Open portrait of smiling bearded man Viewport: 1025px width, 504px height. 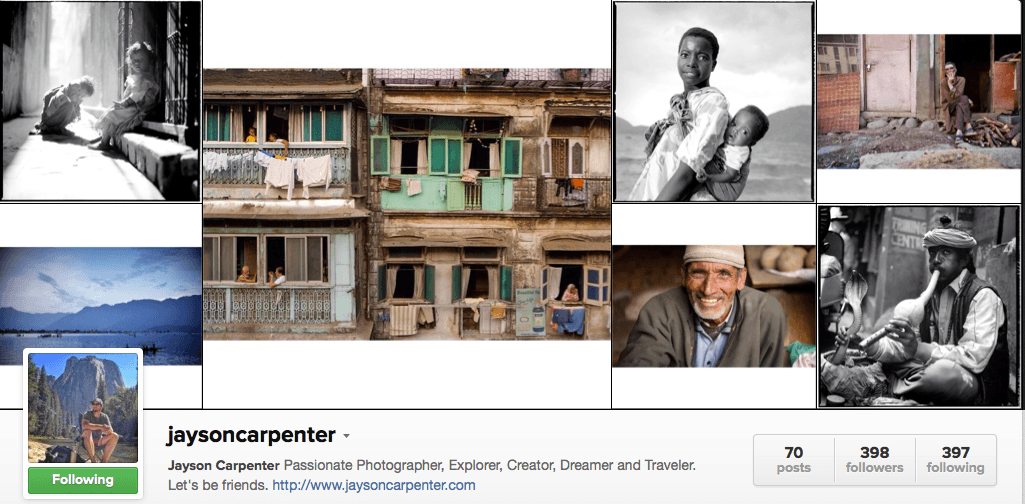[x=714, y=306]
